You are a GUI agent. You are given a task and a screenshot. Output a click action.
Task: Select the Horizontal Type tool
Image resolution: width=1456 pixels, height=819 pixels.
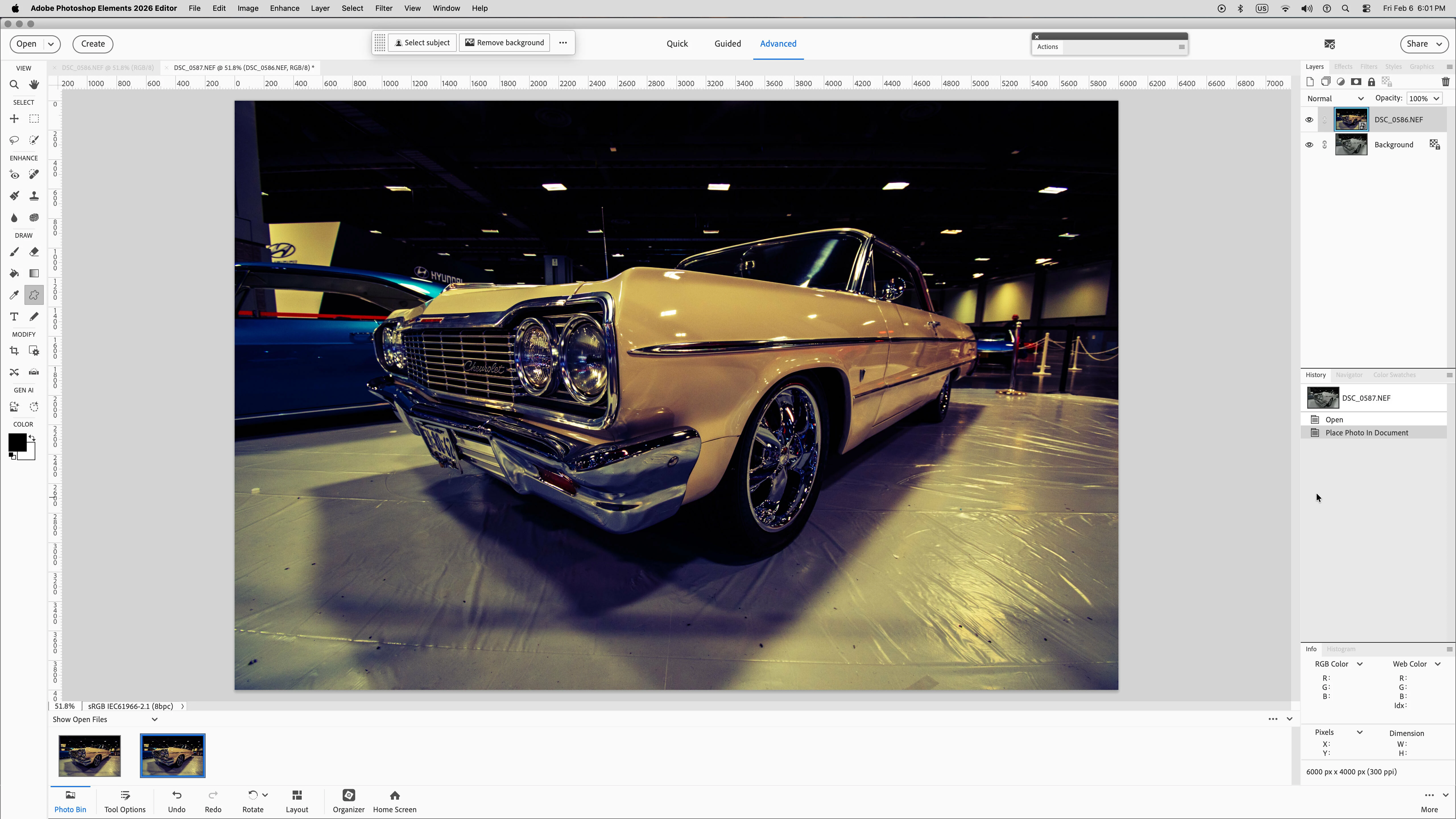pos(14,317)
